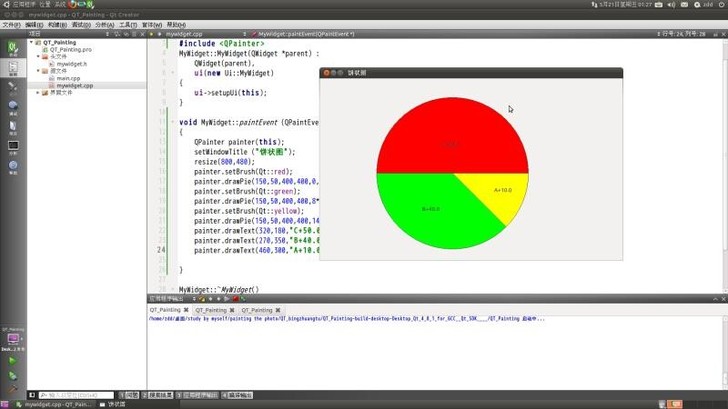Open the Search Results output pane
Viewport: 728px width, 409px height.
pos(157,395)
